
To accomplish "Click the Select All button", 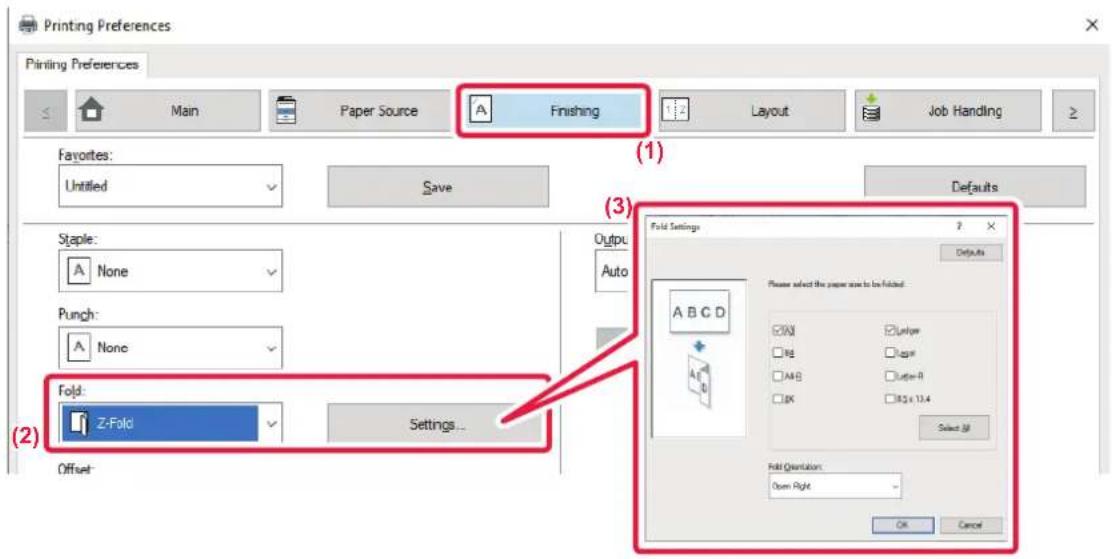I will (x=953, y=428).
